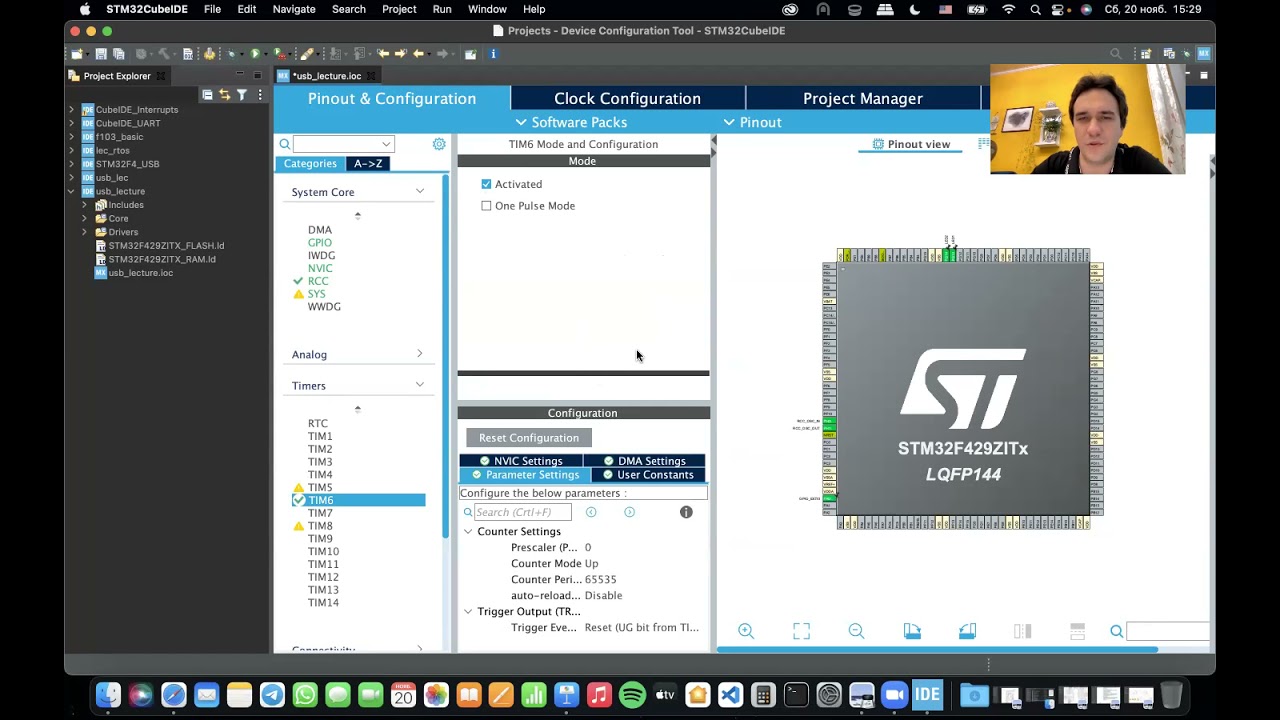Select TIM8 in the Timers list

pyautogui.click(x=320, y=526)
